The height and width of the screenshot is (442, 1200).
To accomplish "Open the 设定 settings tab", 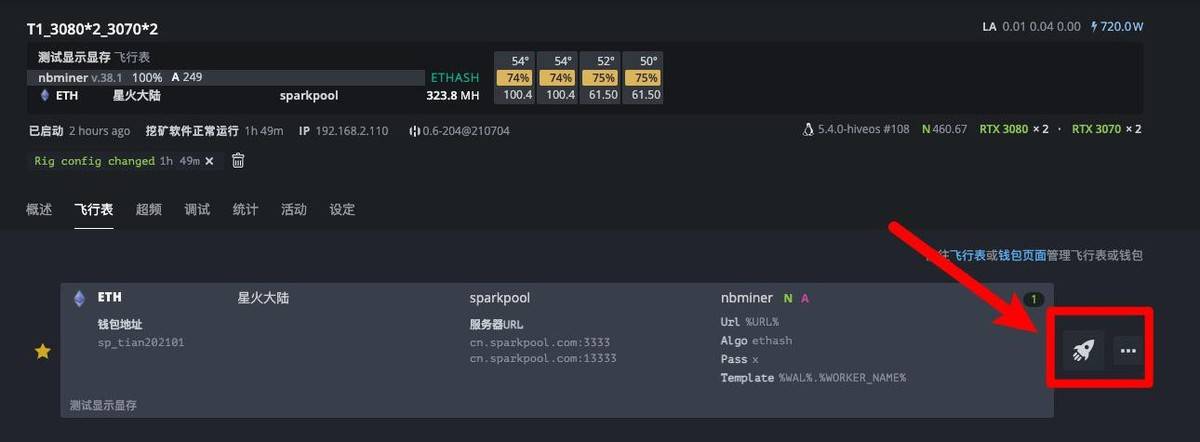I will coord(342,209).
